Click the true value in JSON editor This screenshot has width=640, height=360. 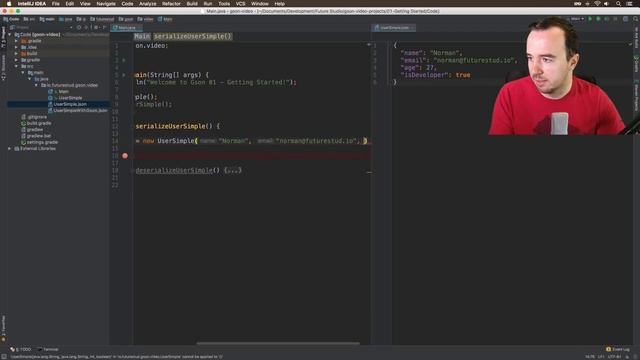[x=463, y=75]
